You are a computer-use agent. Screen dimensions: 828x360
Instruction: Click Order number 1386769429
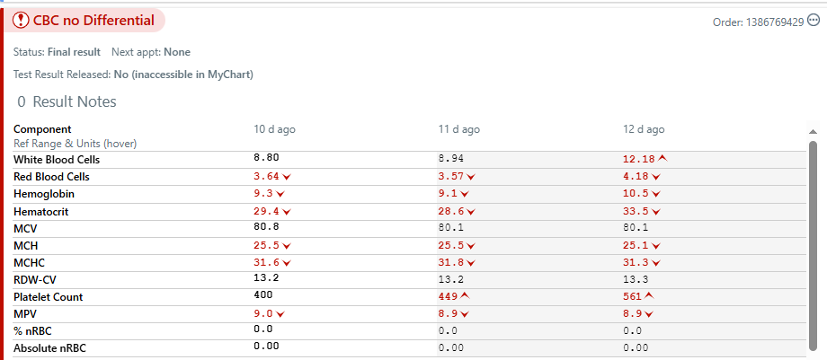click(x=758, y=22)
